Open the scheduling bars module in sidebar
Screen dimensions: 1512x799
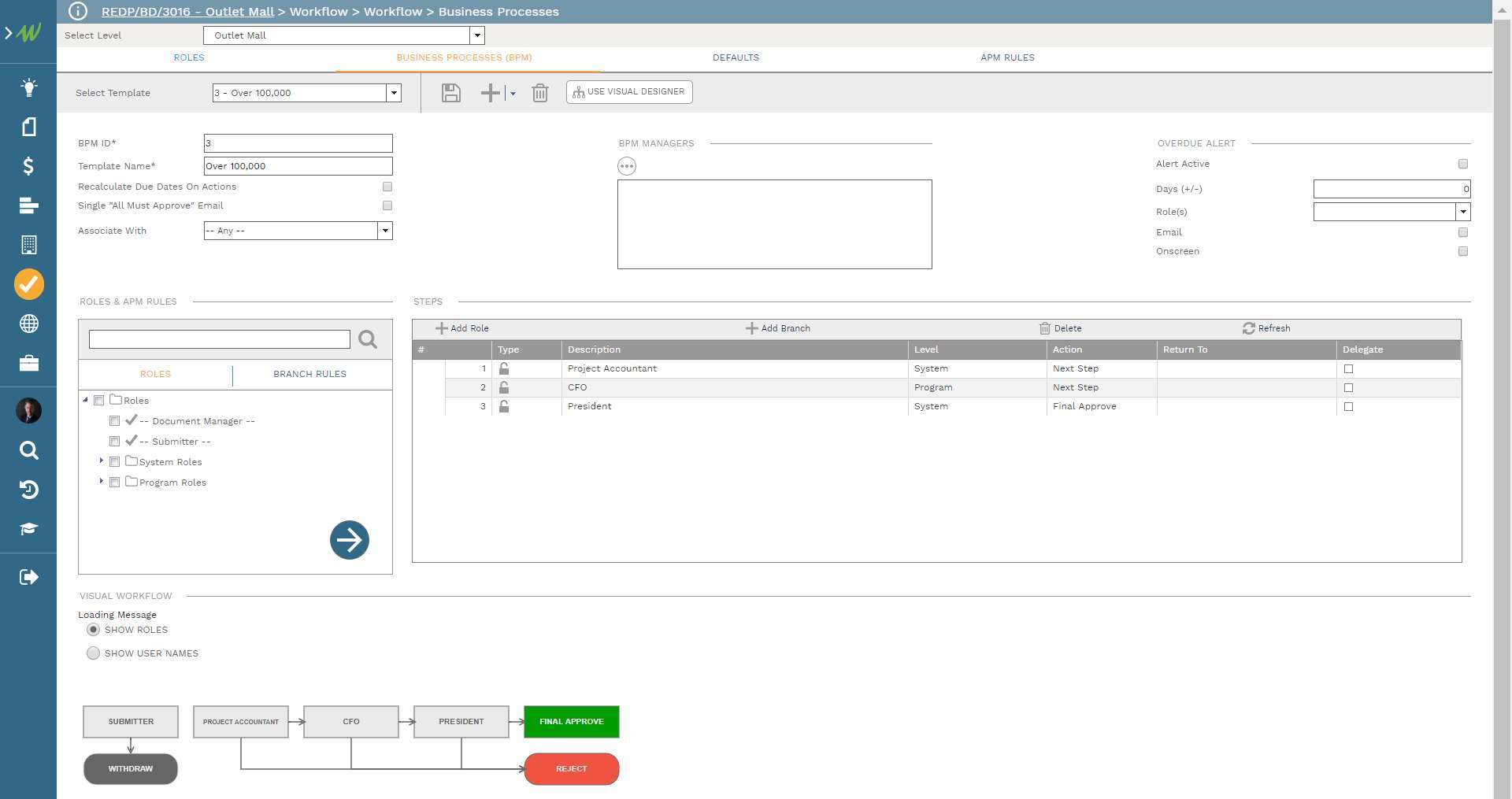(28, 205)
